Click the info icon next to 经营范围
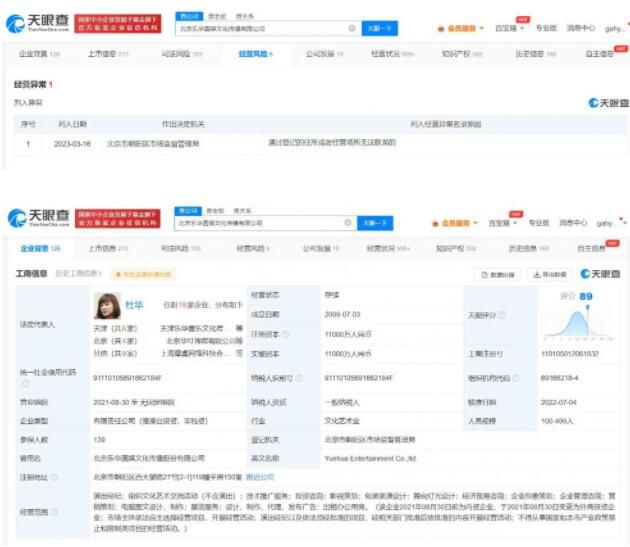Screen dimensions: 630x547 point(54,512)
